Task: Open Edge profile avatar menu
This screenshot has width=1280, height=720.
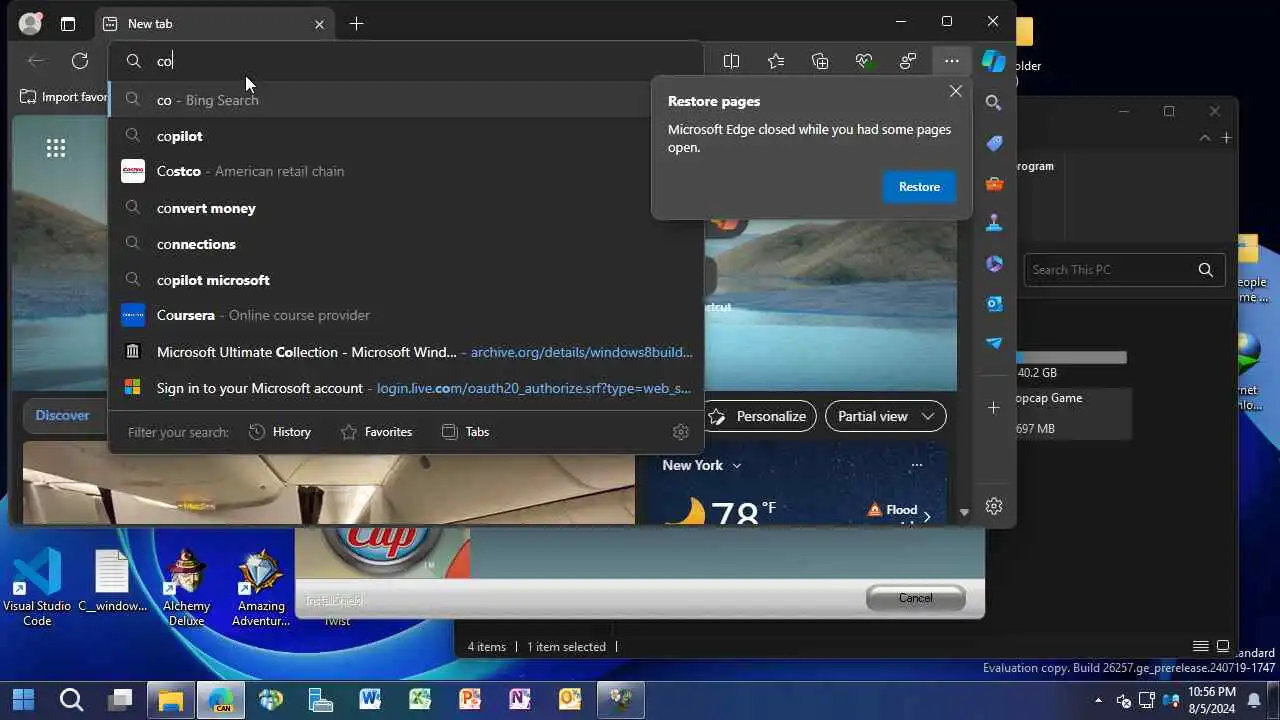Action: [x=30, y=23]
